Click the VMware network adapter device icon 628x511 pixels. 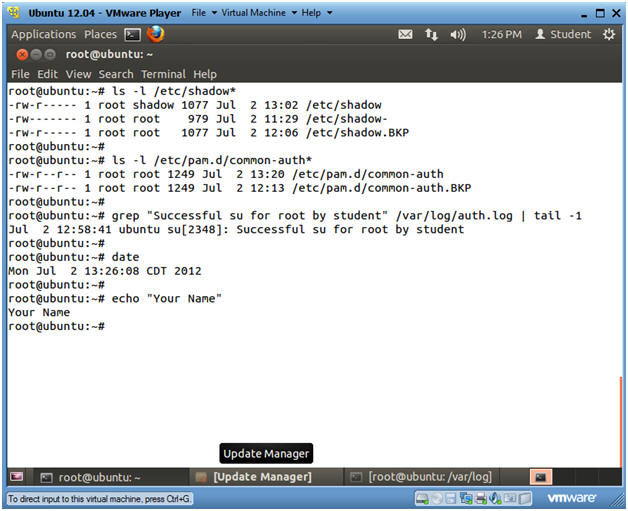coord(466,499)
